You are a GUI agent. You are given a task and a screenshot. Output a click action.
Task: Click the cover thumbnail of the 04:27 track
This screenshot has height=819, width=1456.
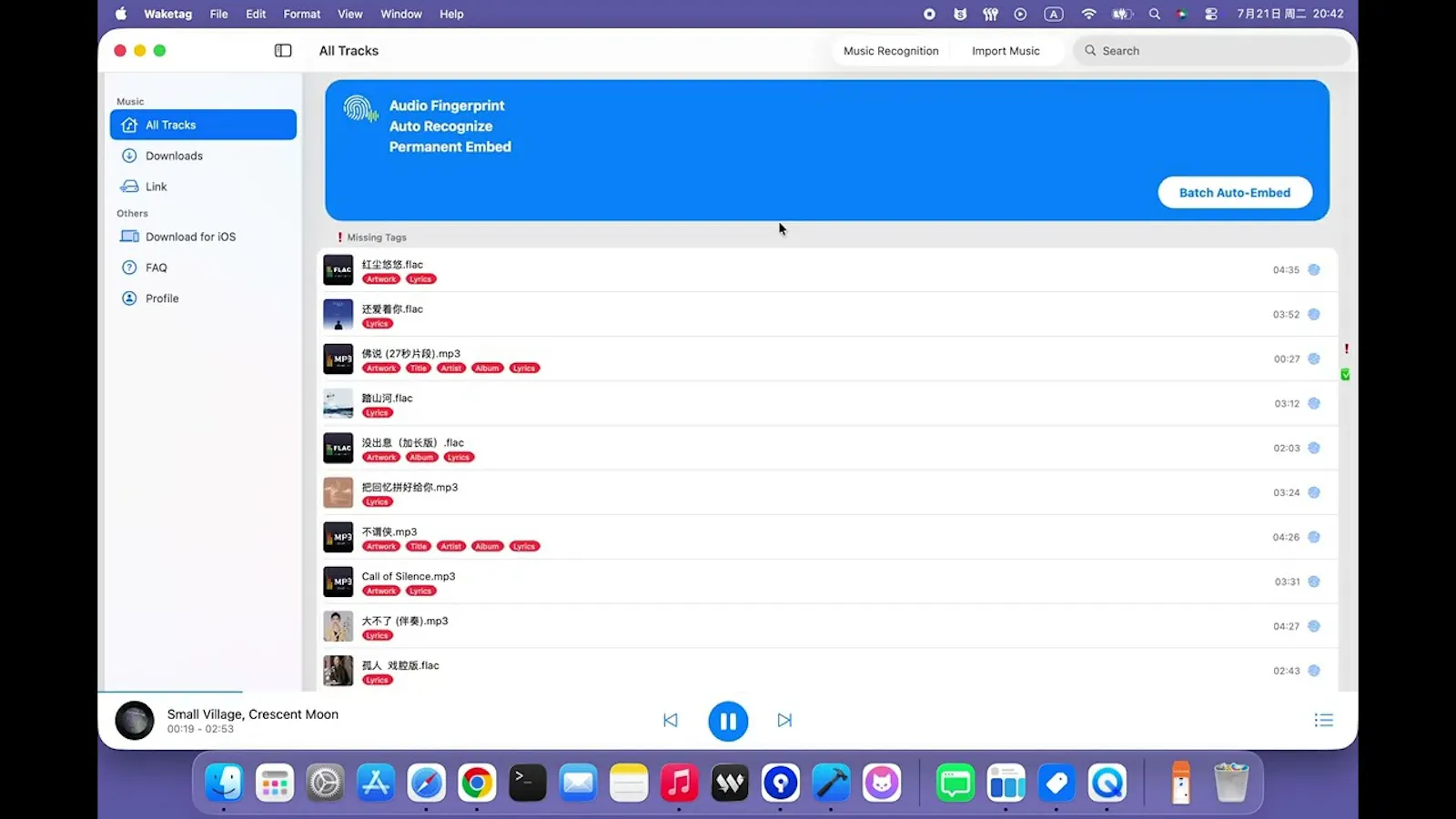338,626
